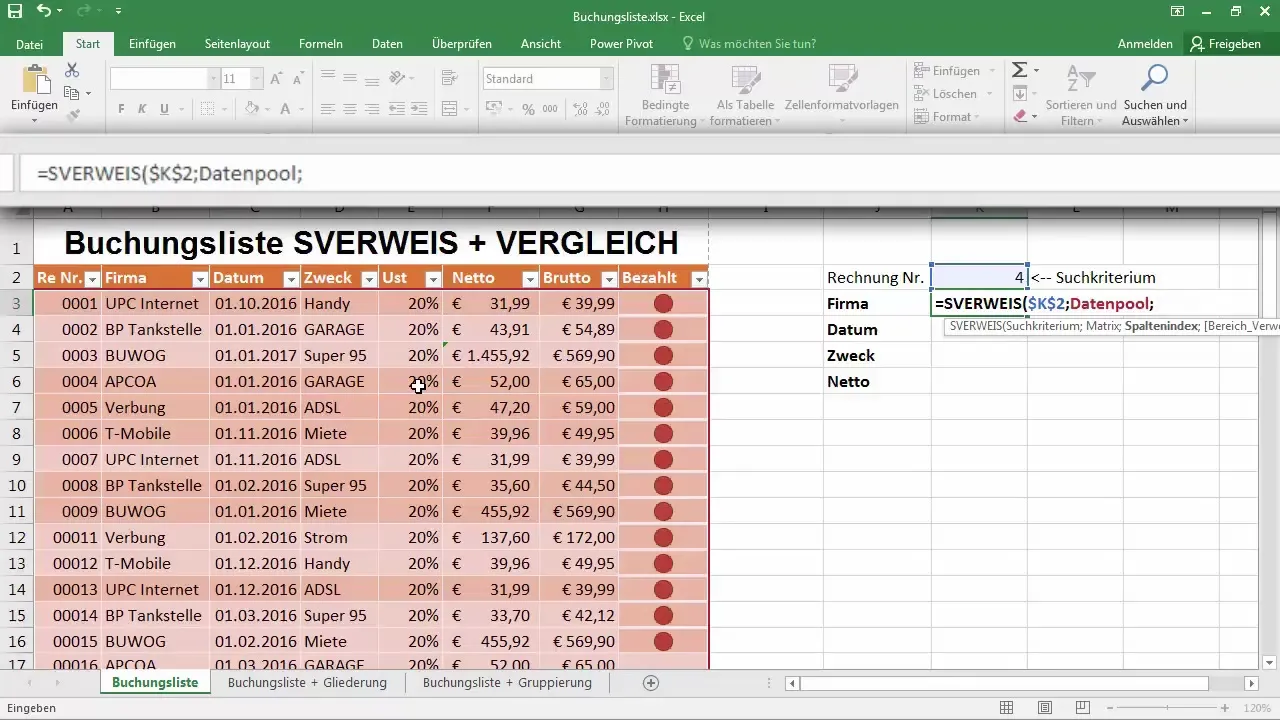The image size is (1280, 720).
Task: Apply percent style with % icon
Action: click(527, 109)
